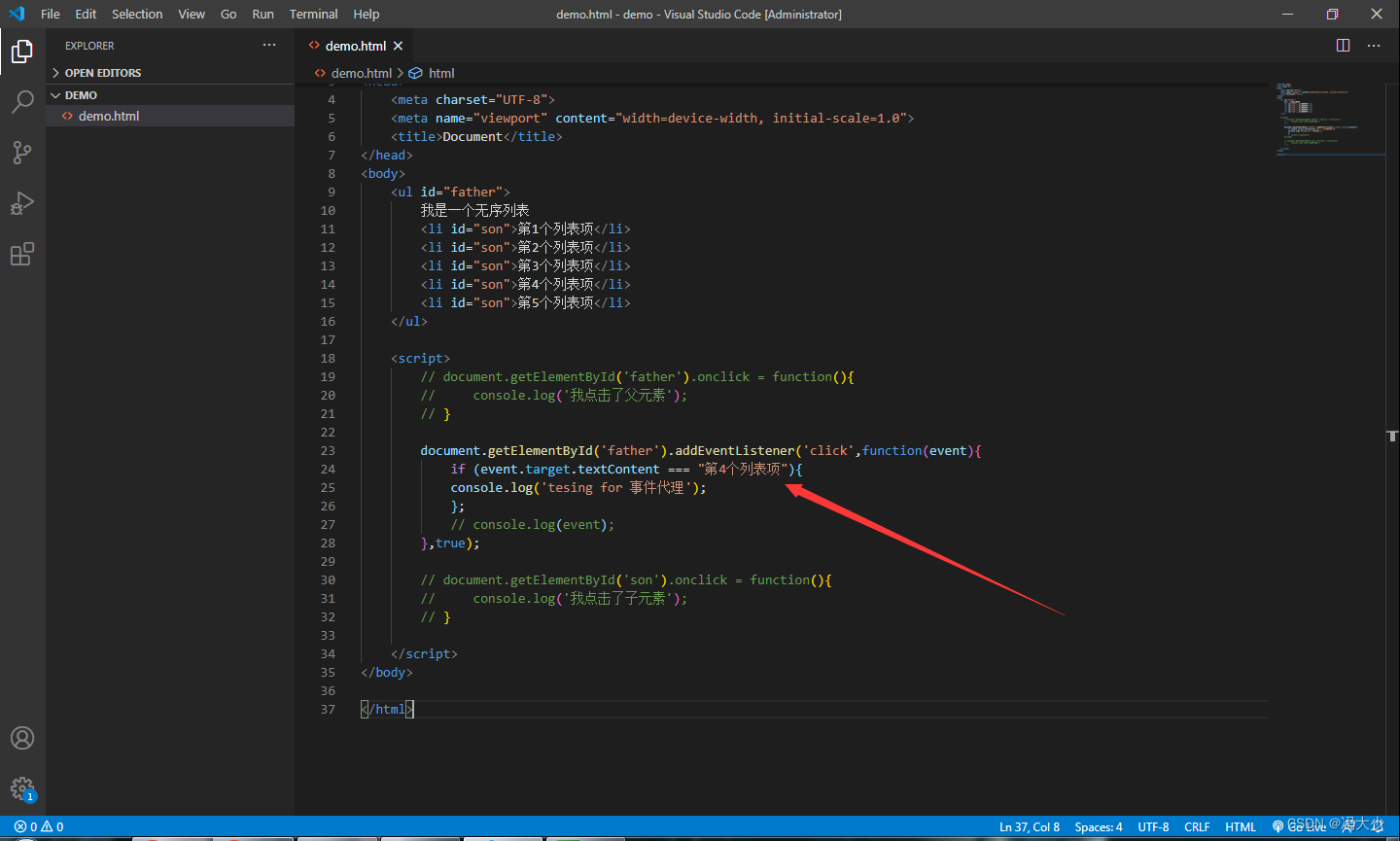Click the <ul id="father"> tag line

coord(450,192)
